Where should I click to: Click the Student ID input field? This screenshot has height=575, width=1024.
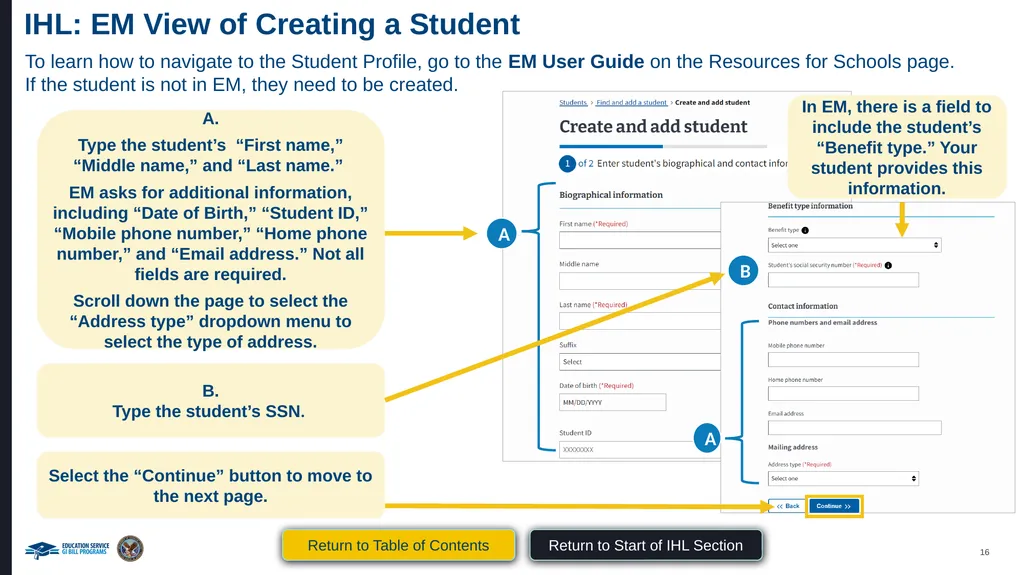click(x=627, y=450)
